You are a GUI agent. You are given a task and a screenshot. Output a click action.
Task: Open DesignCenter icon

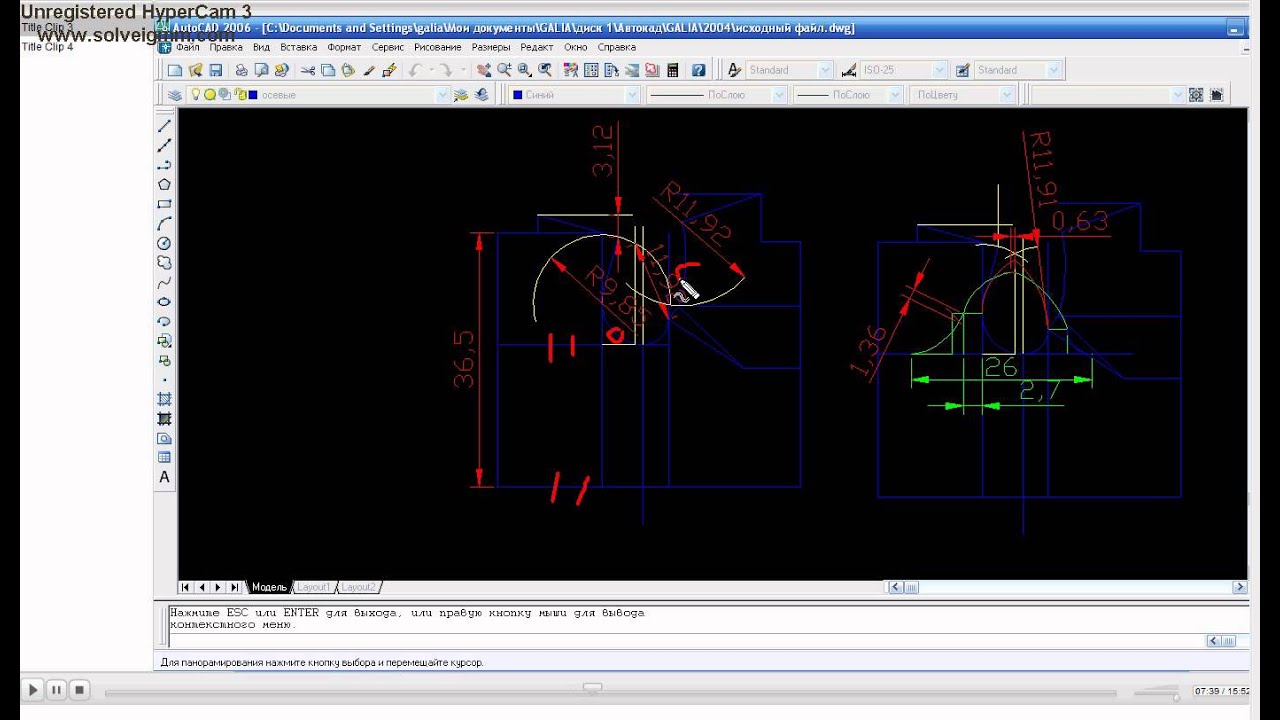pyautogui.click(x=591, y=70)
